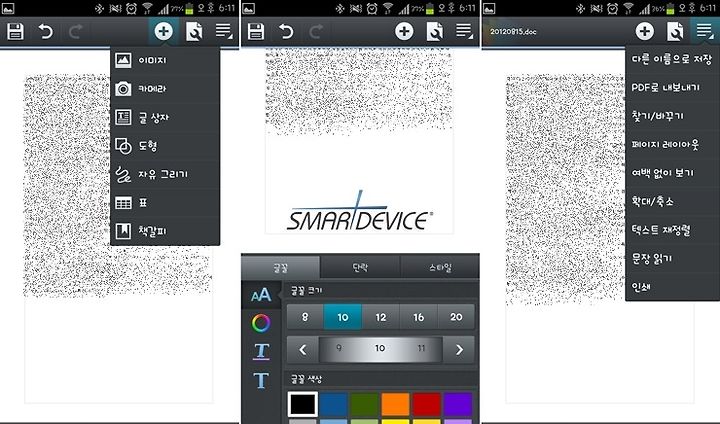Choose the black font color swatch
Image resolution: width=720 pixels, height=424 pixels.
coord(302,404)
